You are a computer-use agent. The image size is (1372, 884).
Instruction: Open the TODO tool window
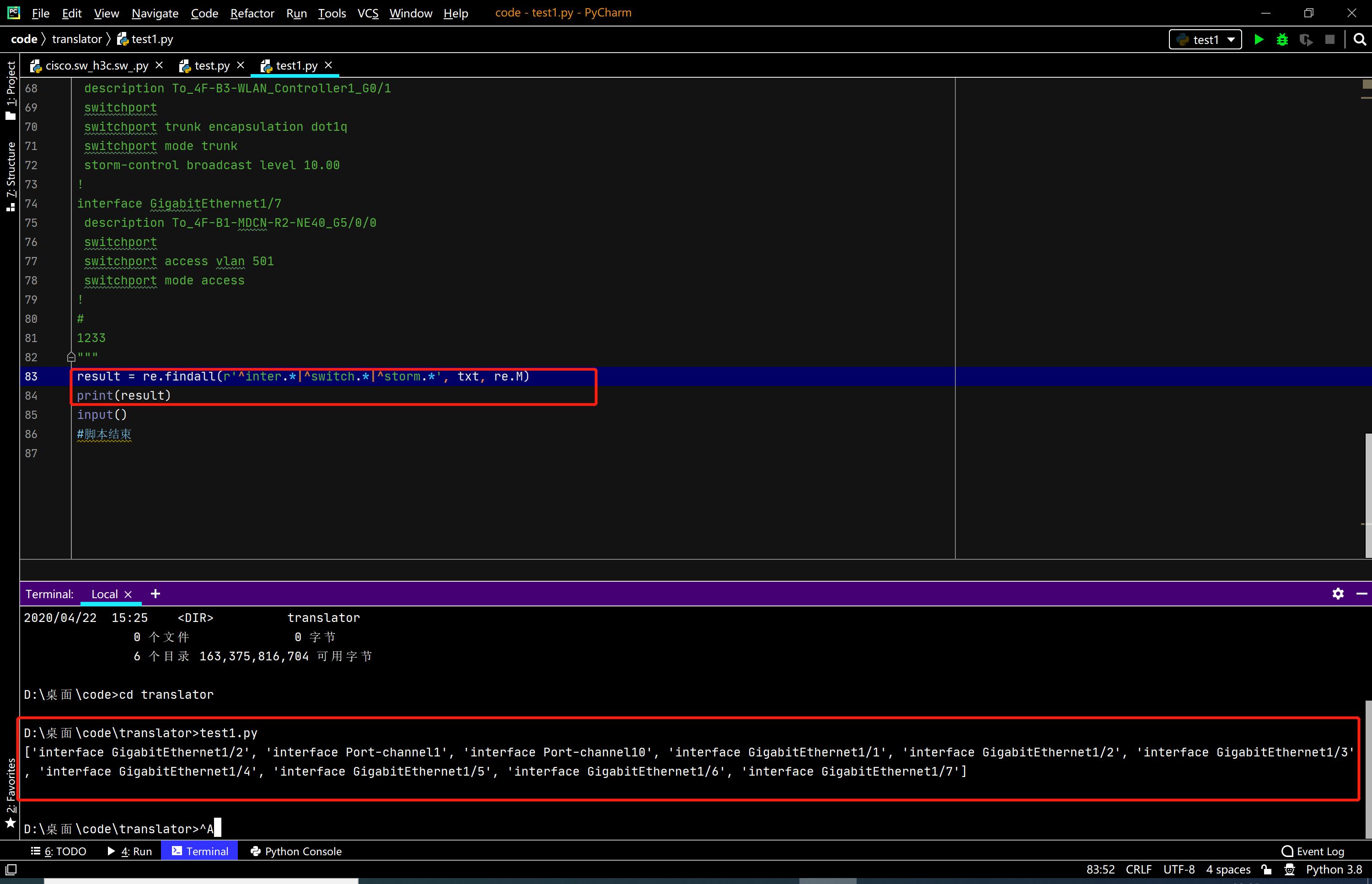(59, 851)
